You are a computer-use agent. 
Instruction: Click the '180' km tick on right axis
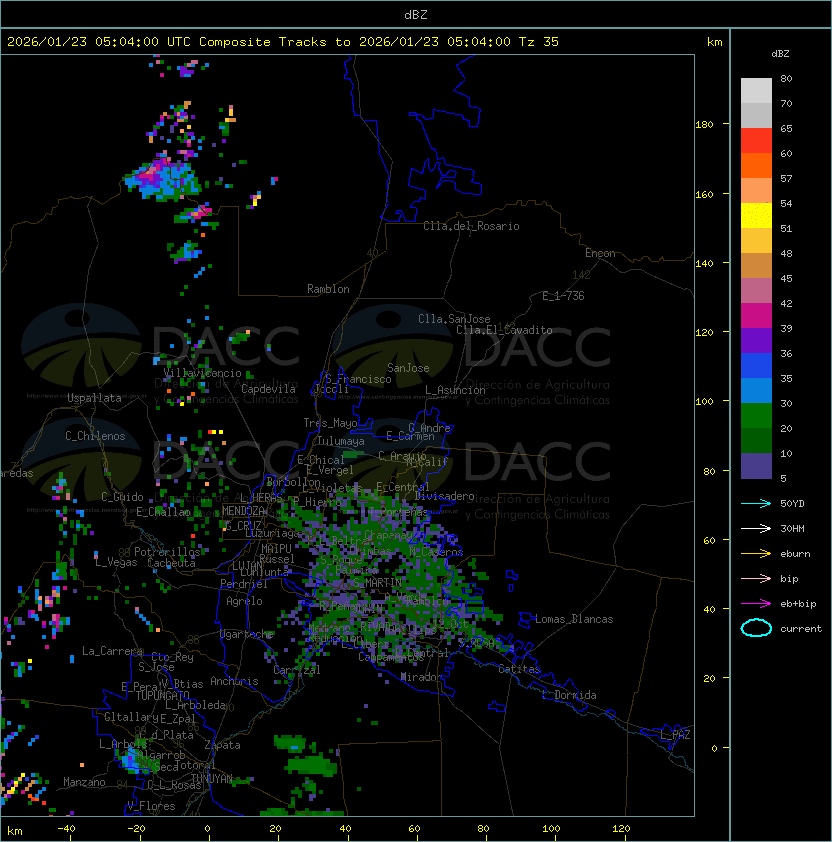tap(704, 125)
